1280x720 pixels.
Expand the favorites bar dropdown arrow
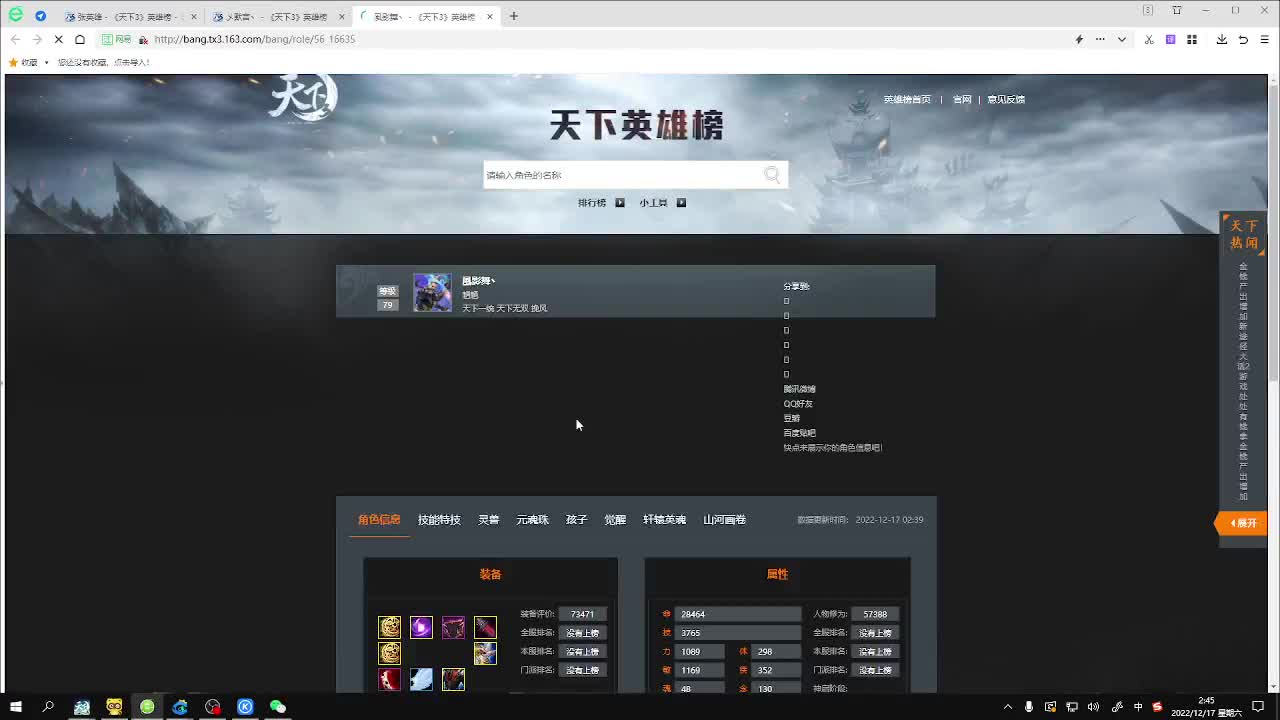tap(47, 62)
